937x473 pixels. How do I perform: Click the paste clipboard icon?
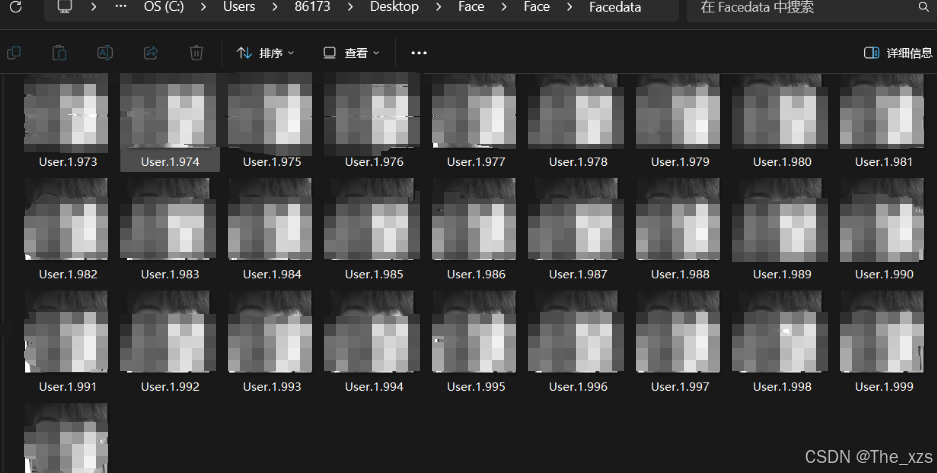point(59,53)
